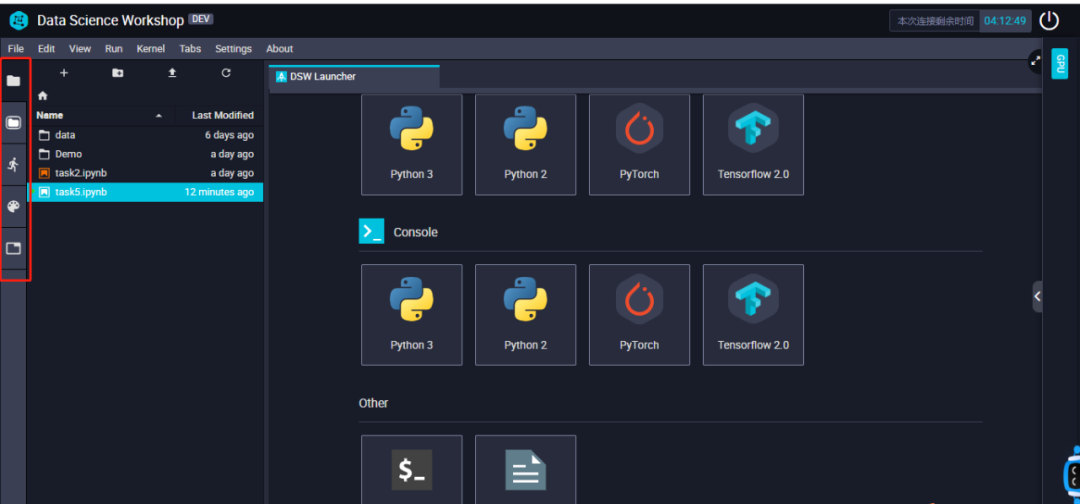
Task: Click the fullscreen expand icon
Action: coord(1035,61)
